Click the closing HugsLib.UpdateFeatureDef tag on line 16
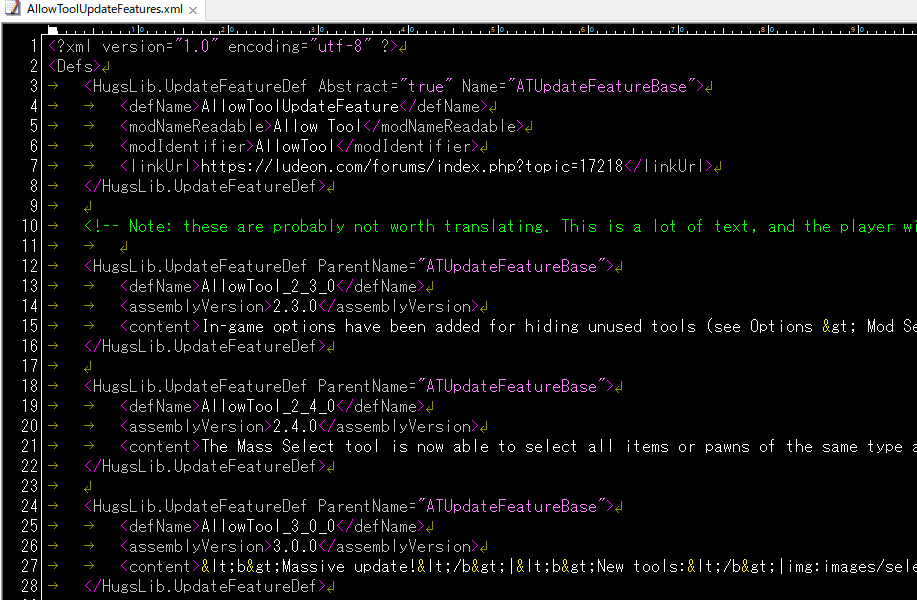The width and height of the screenshot is (917, 600). coord(205,346)
